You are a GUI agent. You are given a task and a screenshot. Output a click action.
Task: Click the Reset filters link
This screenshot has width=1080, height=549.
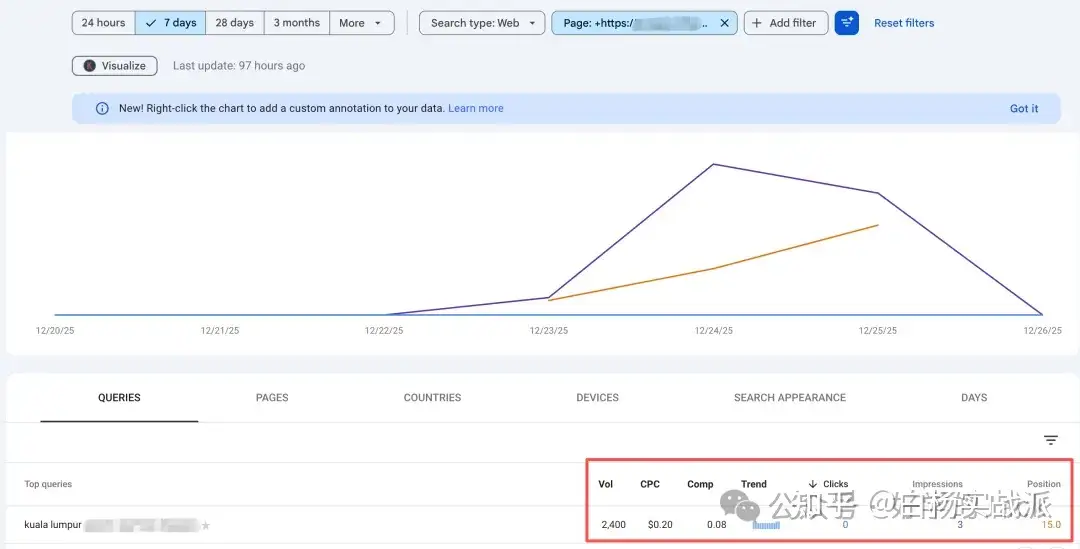point(904,23)
